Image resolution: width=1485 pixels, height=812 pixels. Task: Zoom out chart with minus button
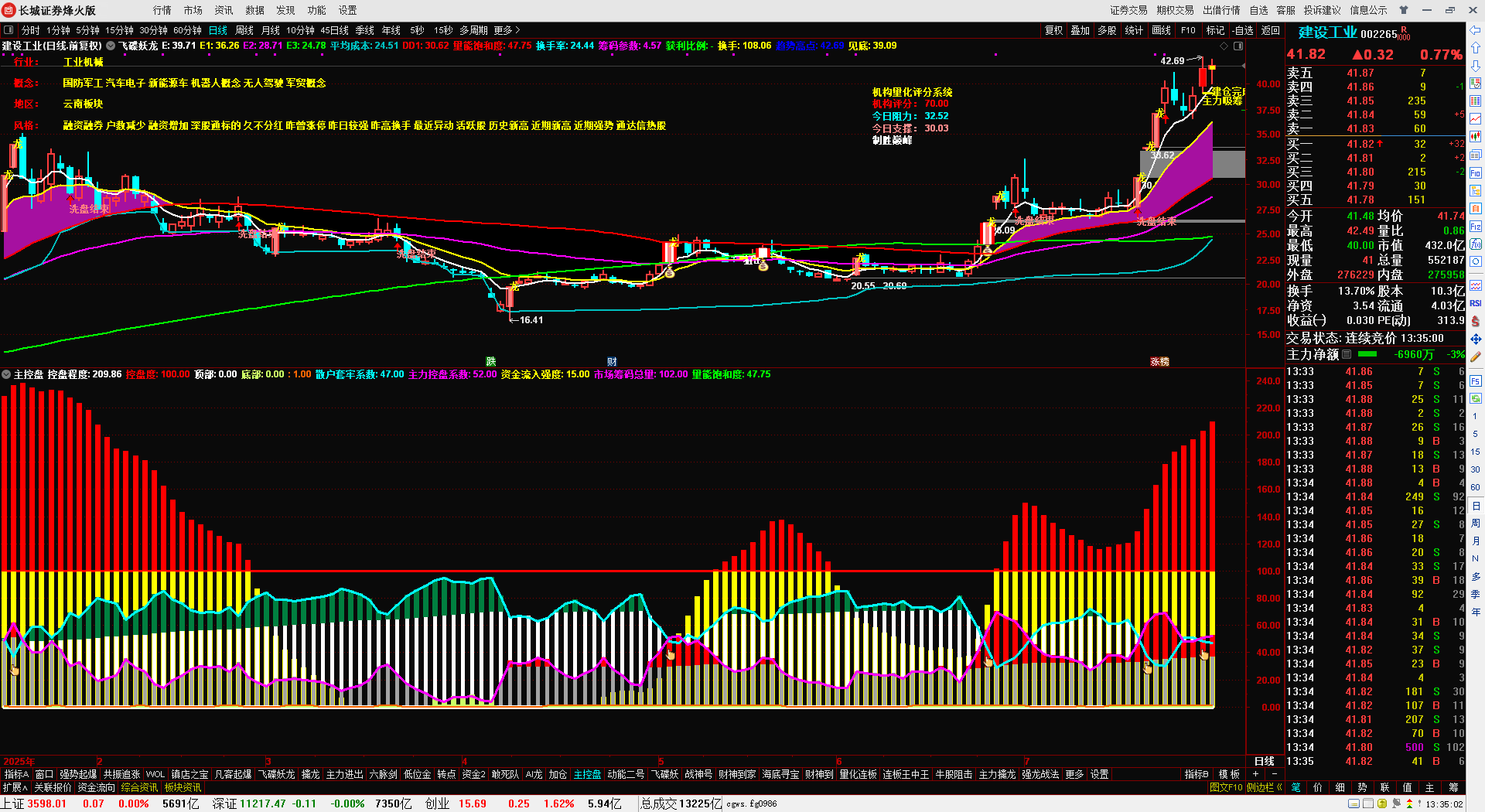click(1274, 774)
